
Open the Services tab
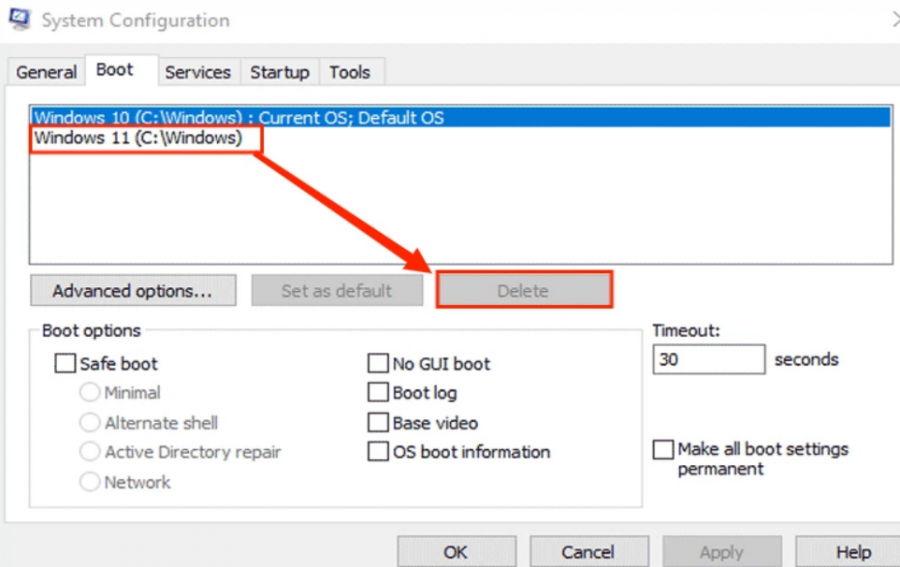point(197,72)
